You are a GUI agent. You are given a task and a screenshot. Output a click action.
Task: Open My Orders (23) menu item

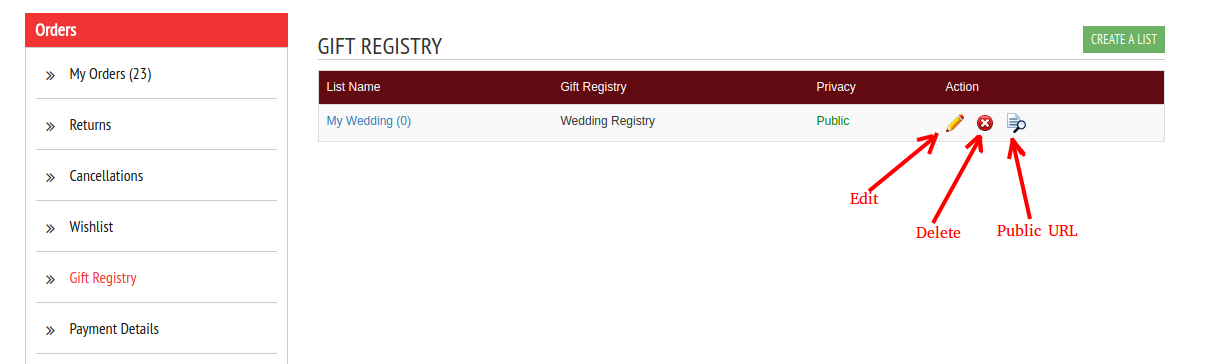tap(110, 74)
